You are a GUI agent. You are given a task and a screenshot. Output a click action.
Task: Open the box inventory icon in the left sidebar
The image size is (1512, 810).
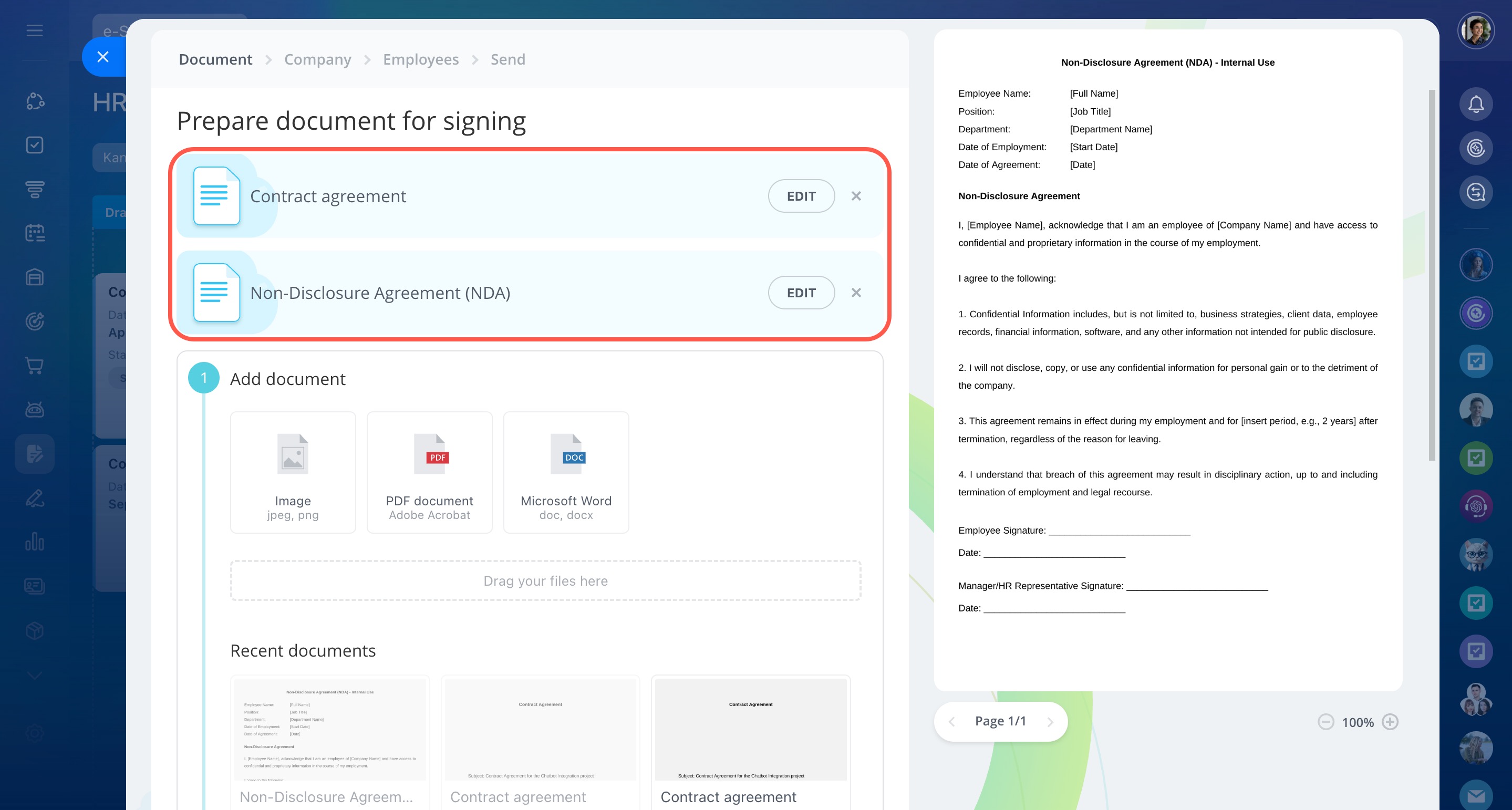tap(35, 630)
